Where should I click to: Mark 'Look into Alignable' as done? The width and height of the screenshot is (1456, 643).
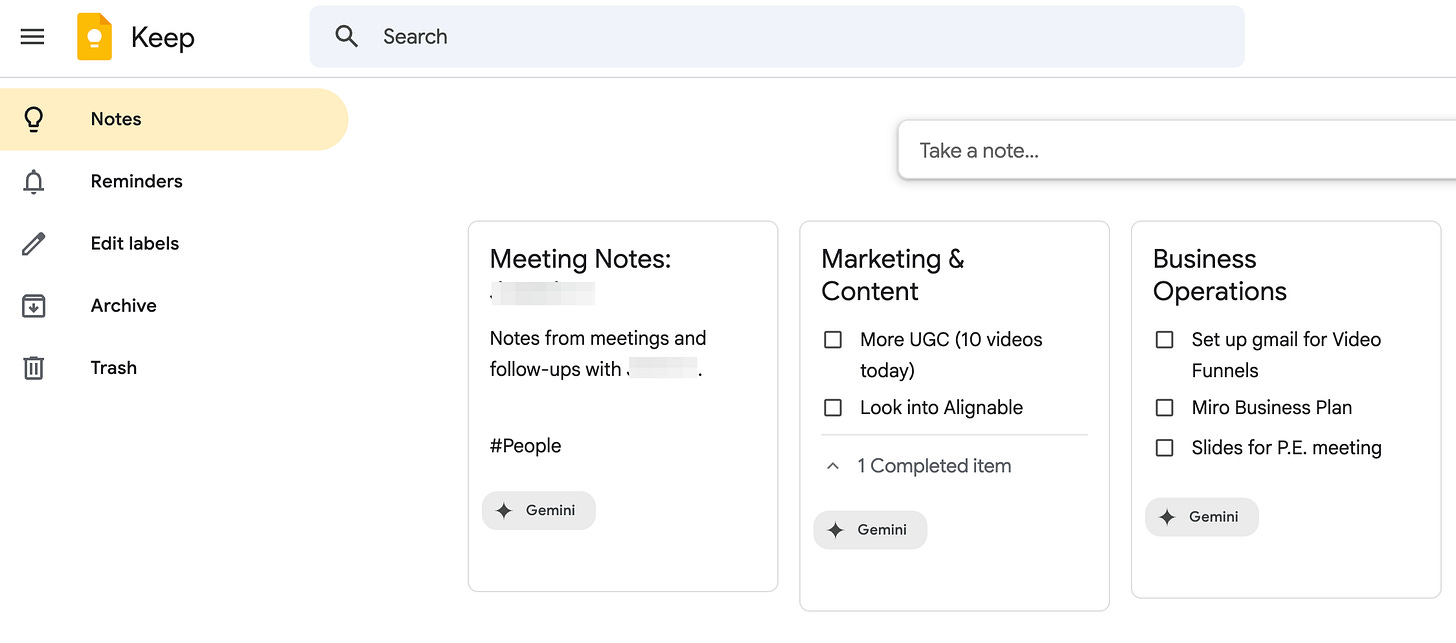coord(832,407)
